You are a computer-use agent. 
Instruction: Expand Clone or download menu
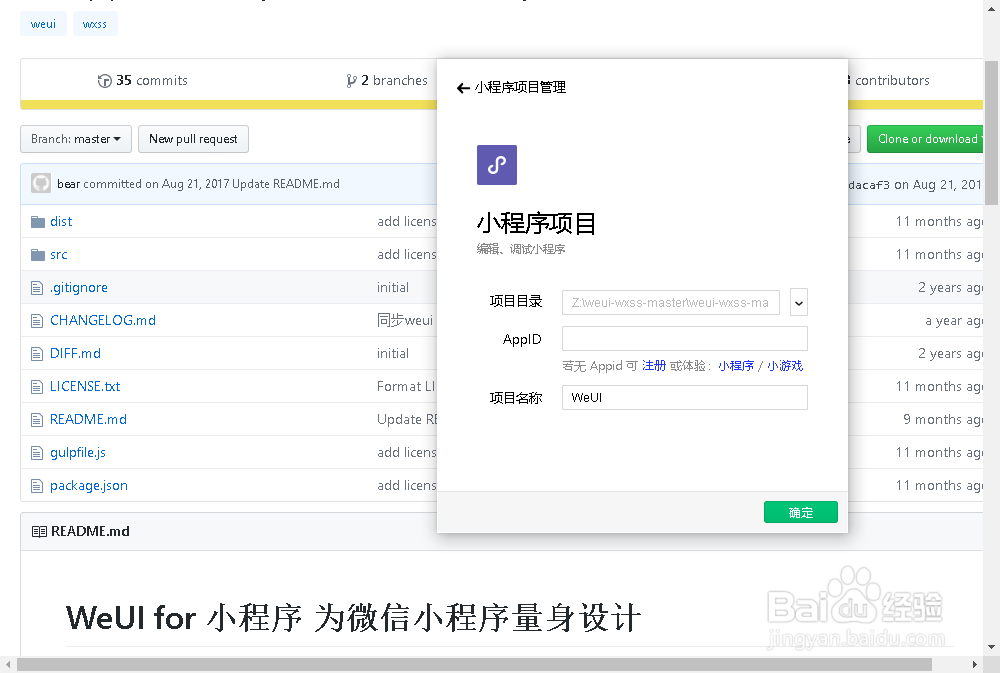(925, 139)
